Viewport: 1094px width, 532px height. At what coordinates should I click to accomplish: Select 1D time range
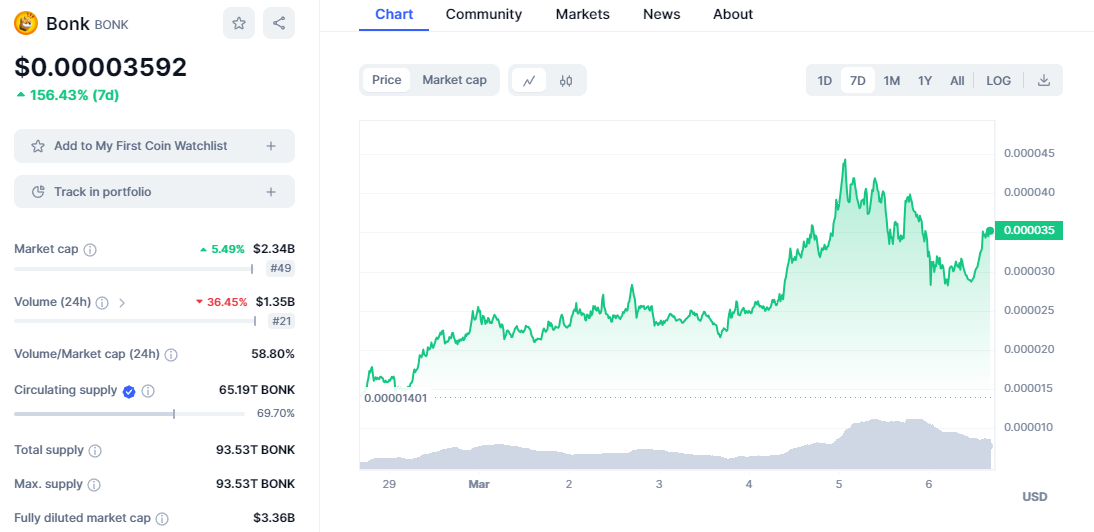pos(825,80)
